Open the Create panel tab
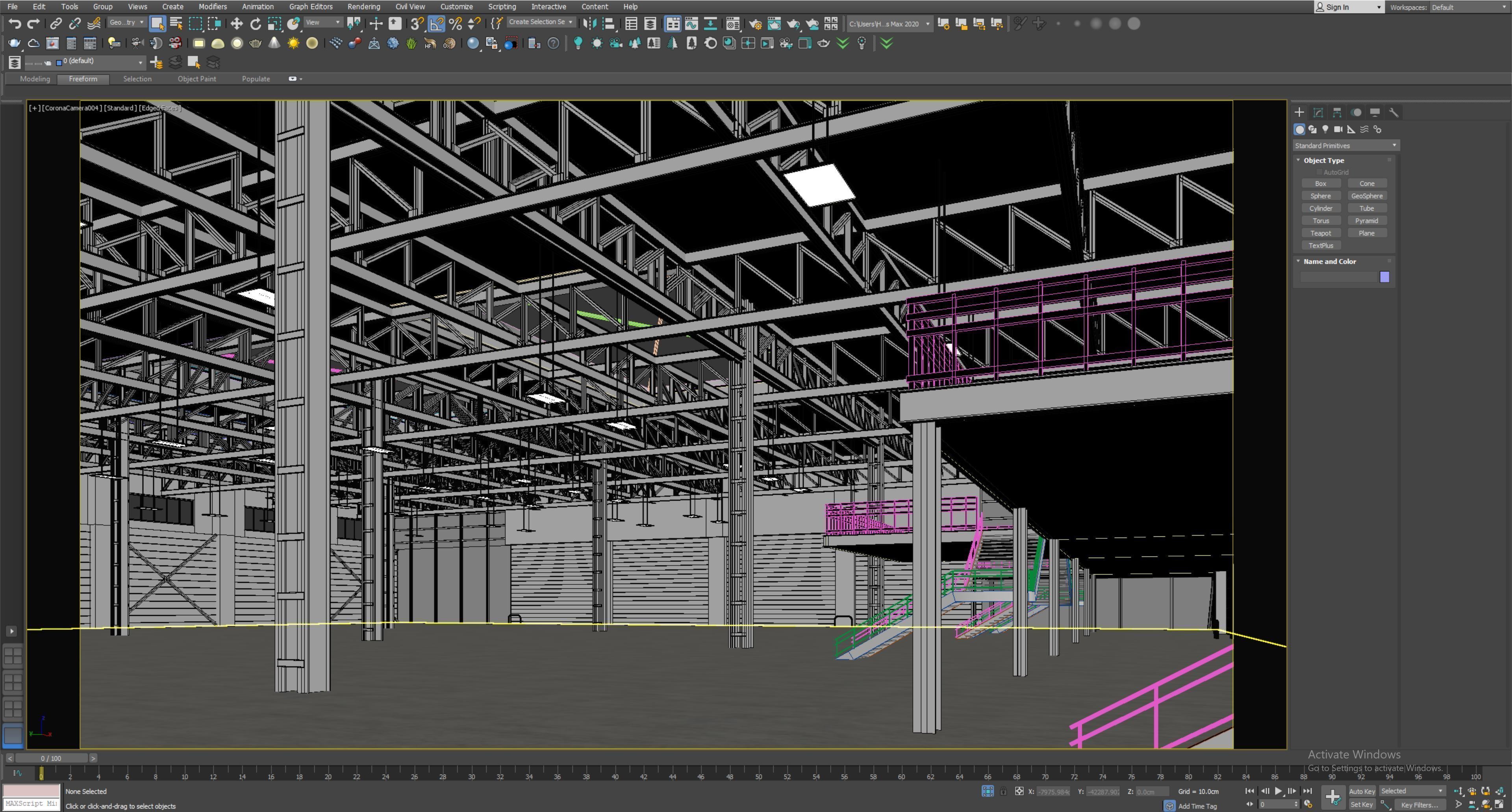 (x=1299, y=112)
